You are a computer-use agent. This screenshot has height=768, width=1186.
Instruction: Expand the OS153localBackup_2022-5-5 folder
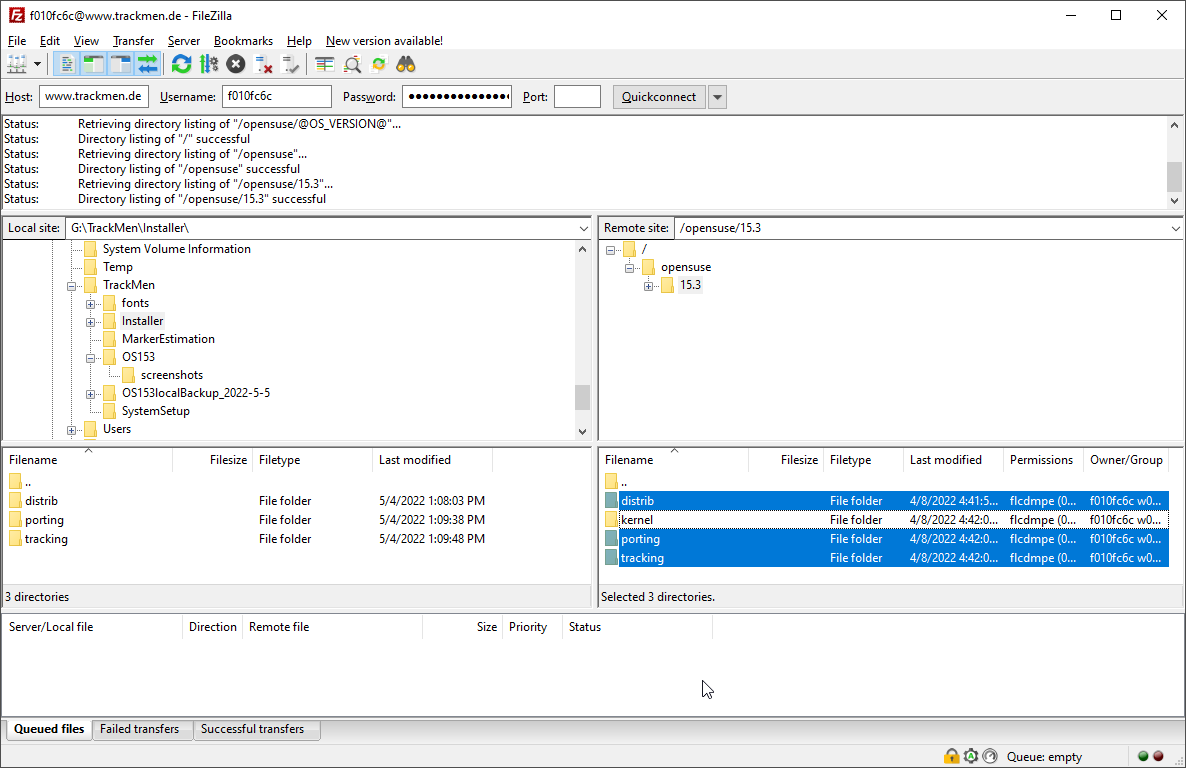(92, 393)
